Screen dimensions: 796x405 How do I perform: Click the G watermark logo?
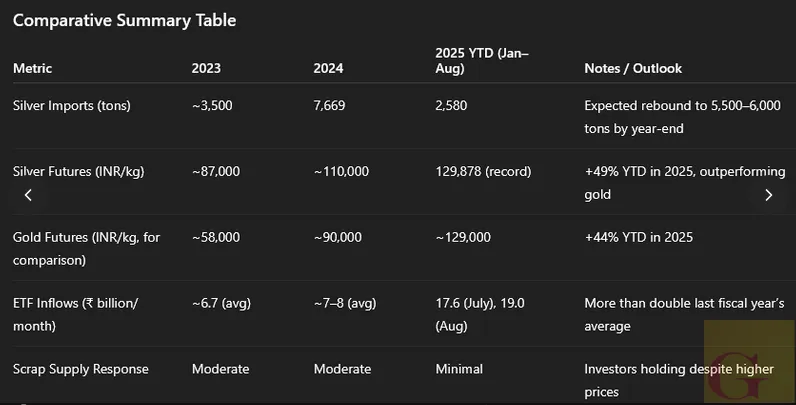click(749, 361)
